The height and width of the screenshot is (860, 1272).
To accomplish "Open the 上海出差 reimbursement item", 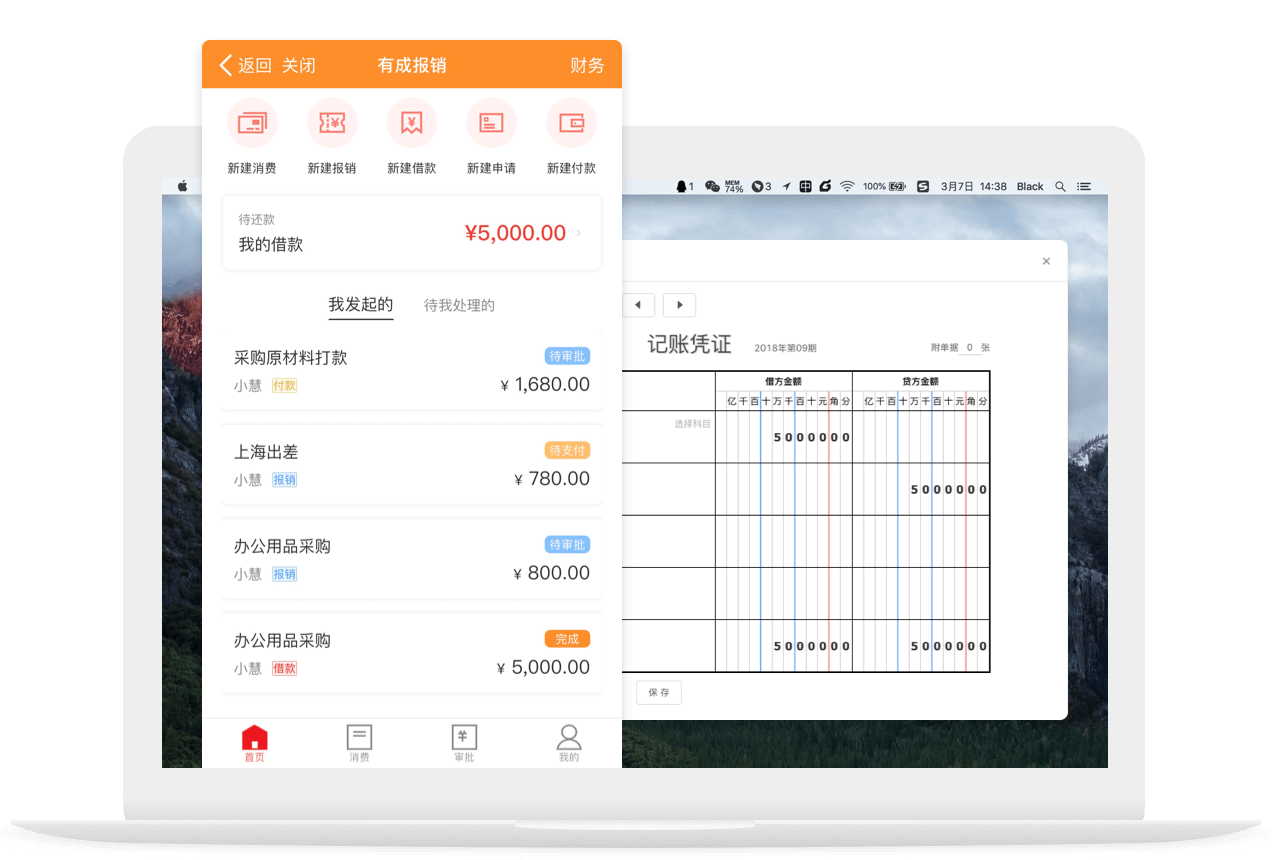I will pyautogui.click(x=412, y=465).
